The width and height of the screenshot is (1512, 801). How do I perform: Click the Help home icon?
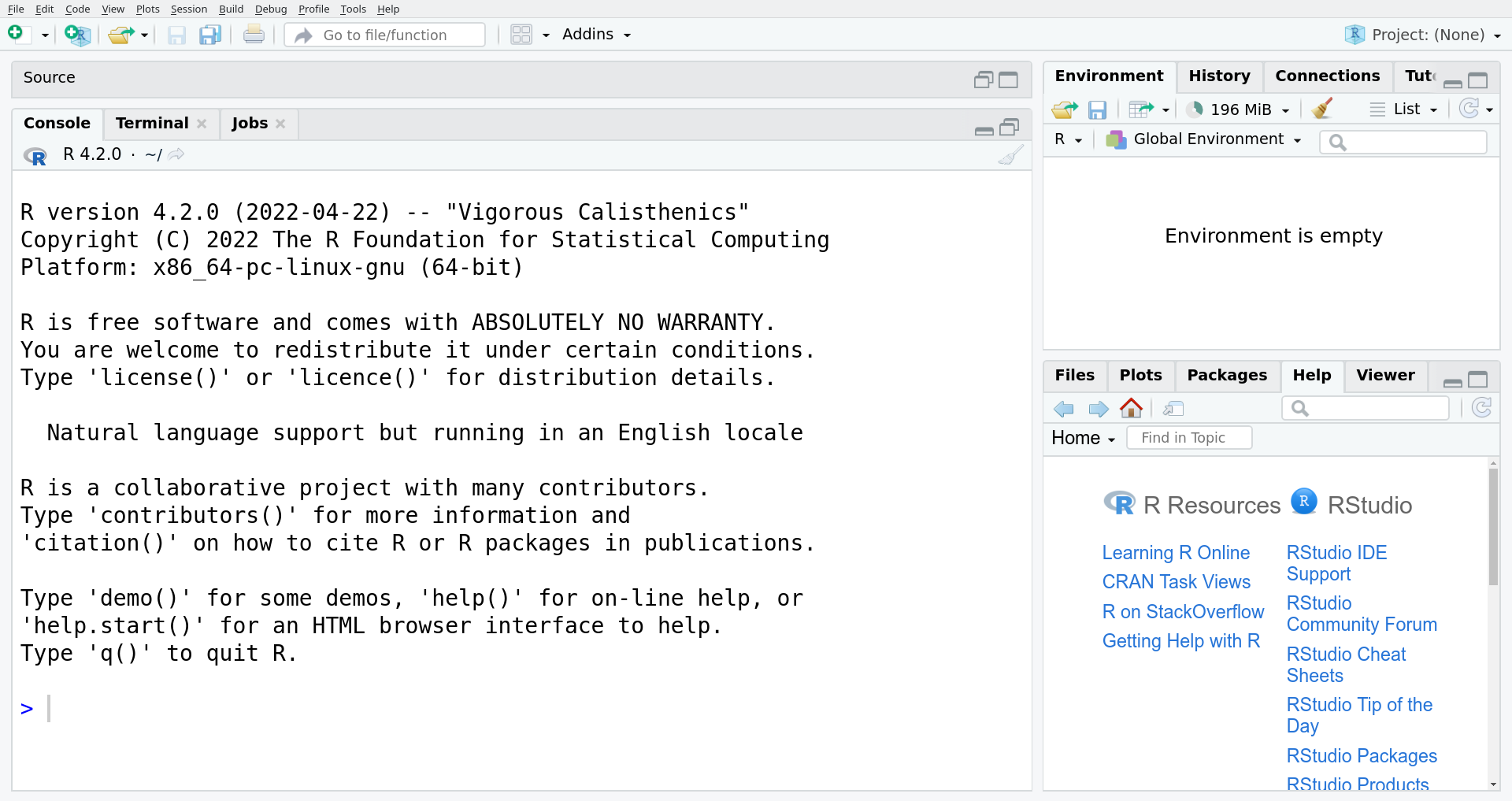(1131, 408)
